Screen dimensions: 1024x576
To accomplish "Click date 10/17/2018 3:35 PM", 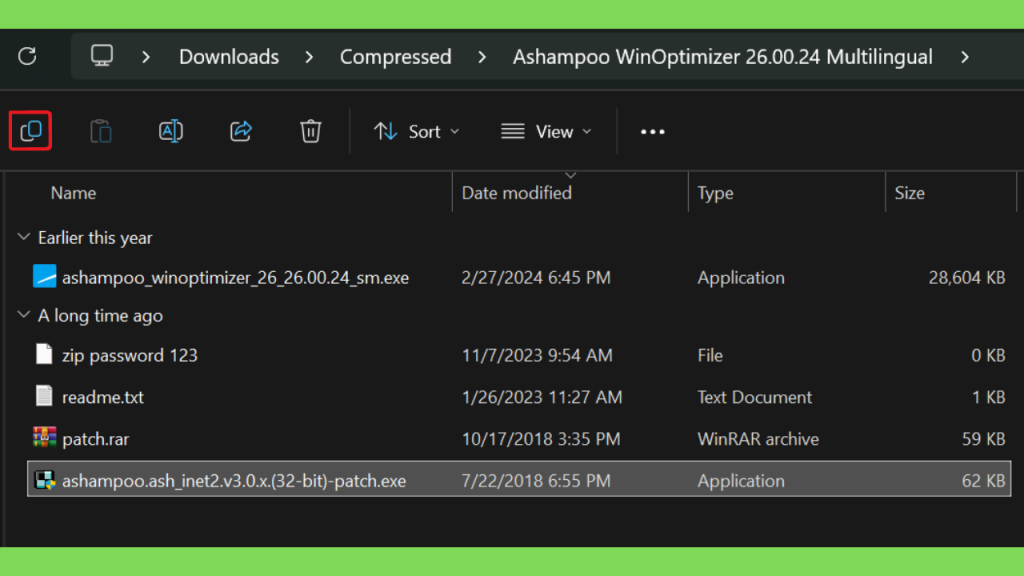I will [x=541, y=439].
